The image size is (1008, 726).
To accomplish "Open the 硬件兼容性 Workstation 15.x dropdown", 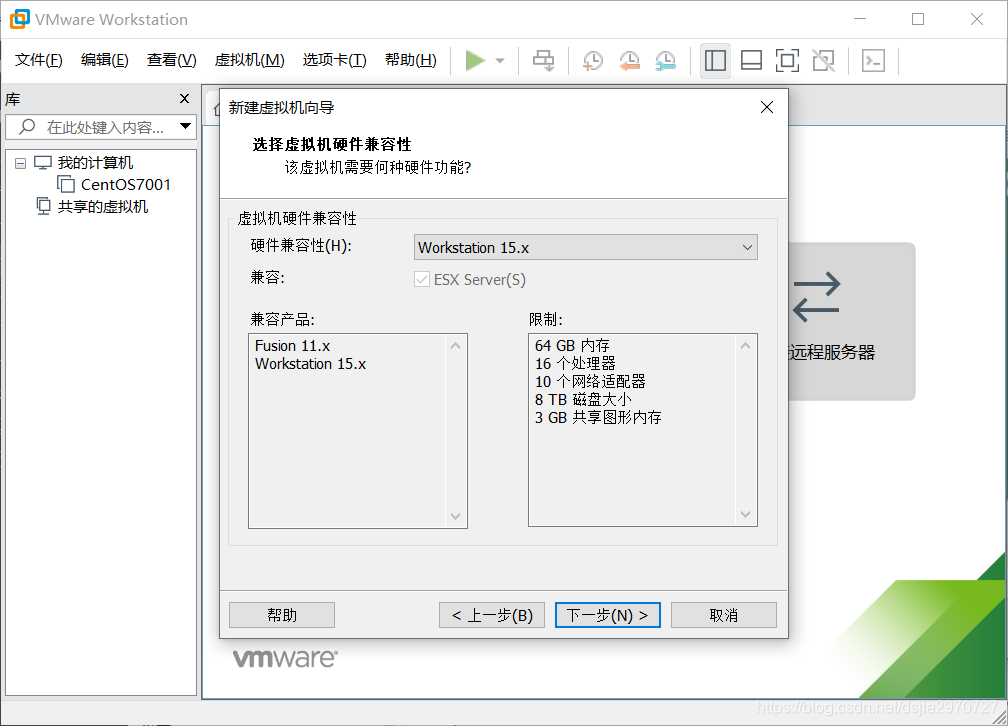I will tap(586, 248).
